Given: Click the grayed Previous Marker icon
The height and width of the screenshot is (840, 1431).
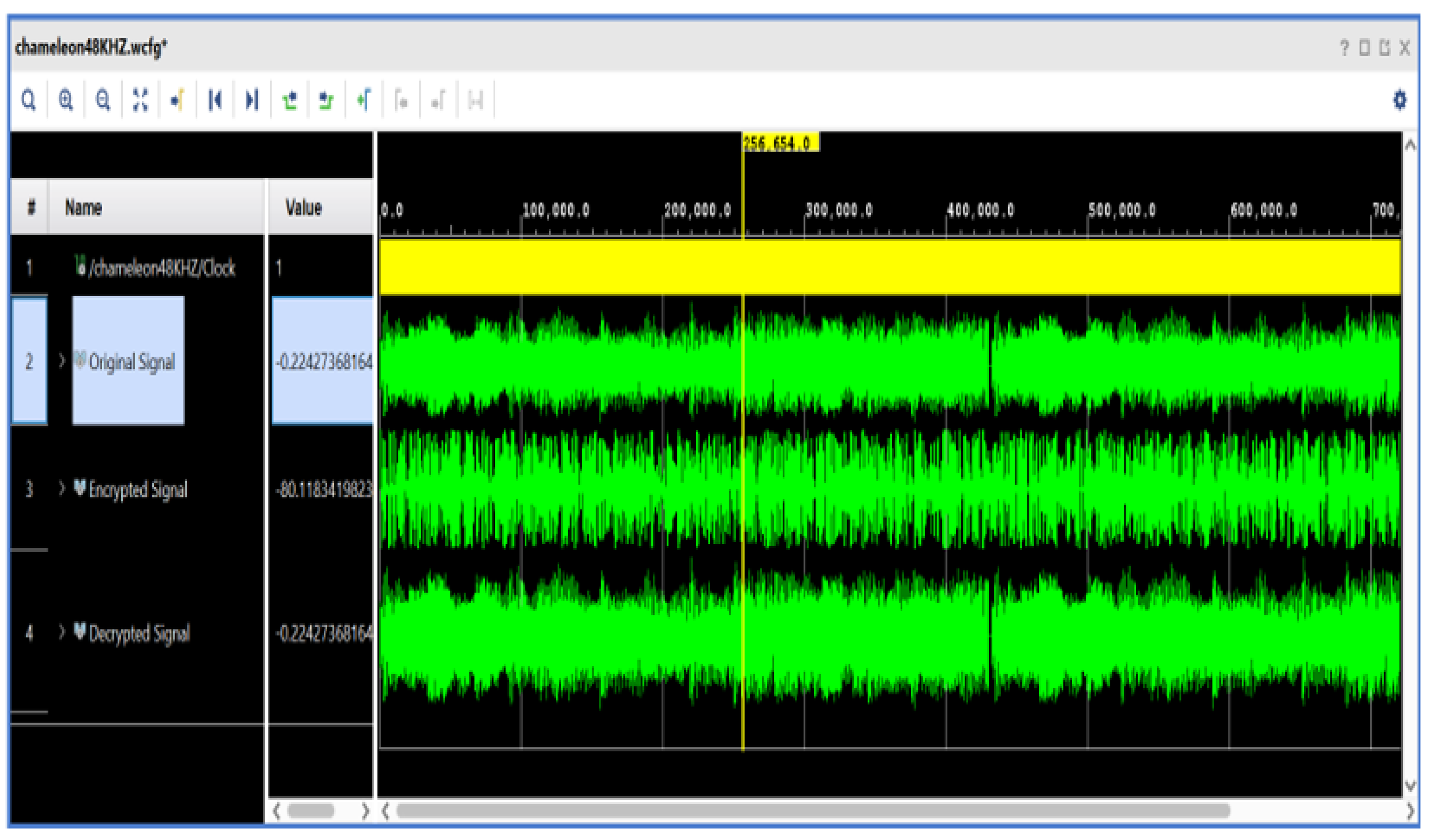Looking at the screenshot, I should 401,100.
